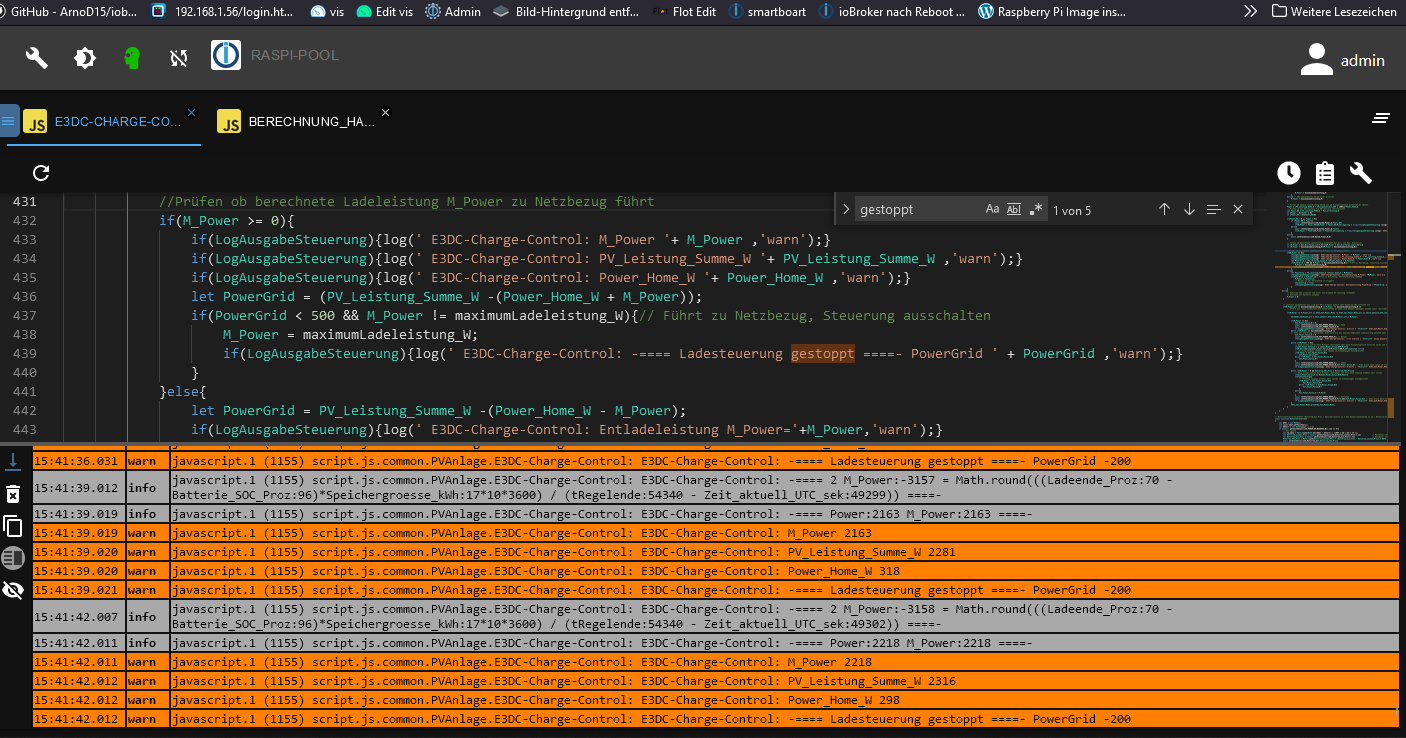Click the find input containing gestoppt
Screen dimensions: 1406x738
click(x=918, y=210)
